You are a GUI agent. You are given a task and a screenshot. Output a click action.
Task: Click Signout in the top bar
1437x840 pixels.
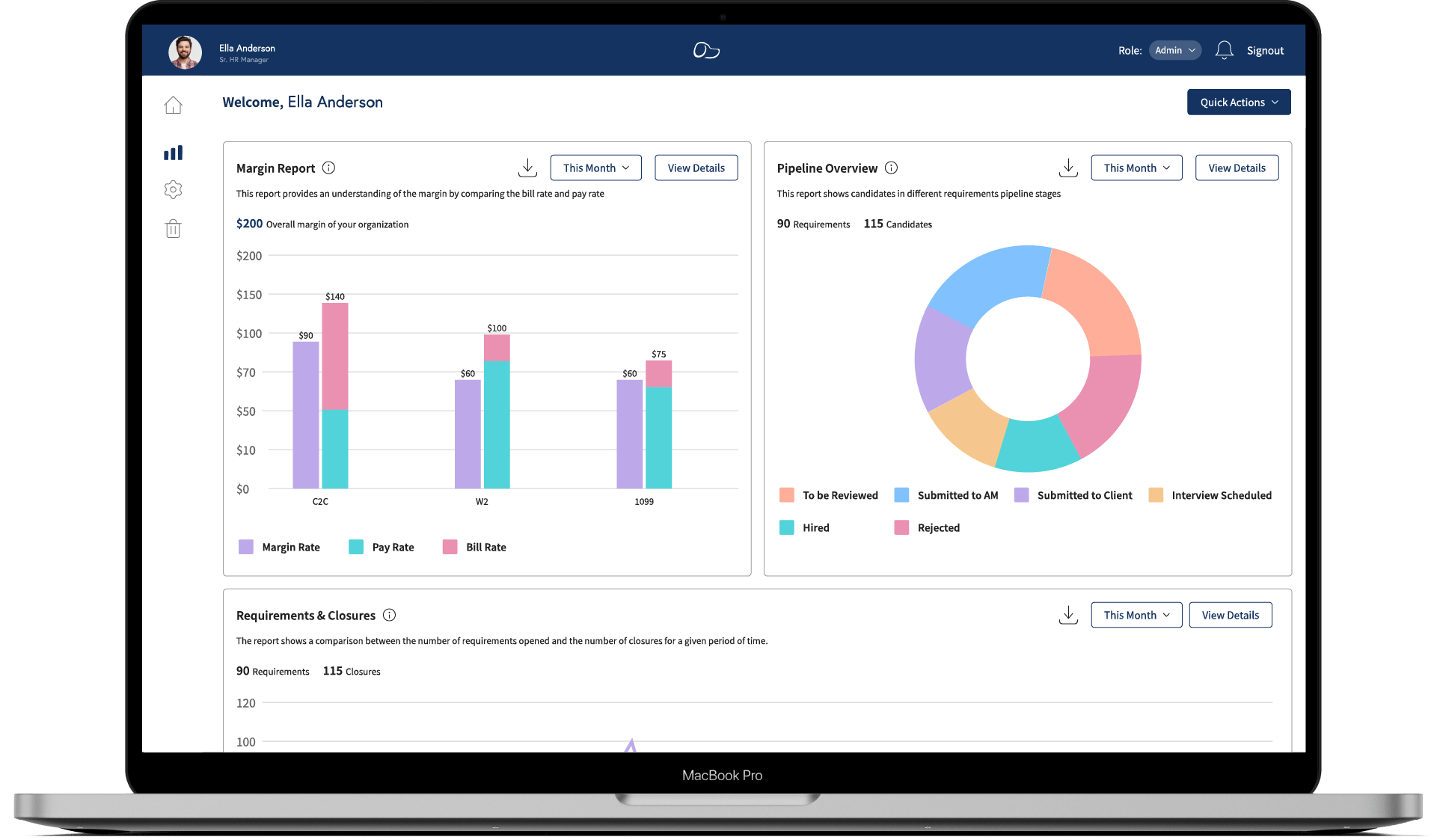coord(1265,50)
